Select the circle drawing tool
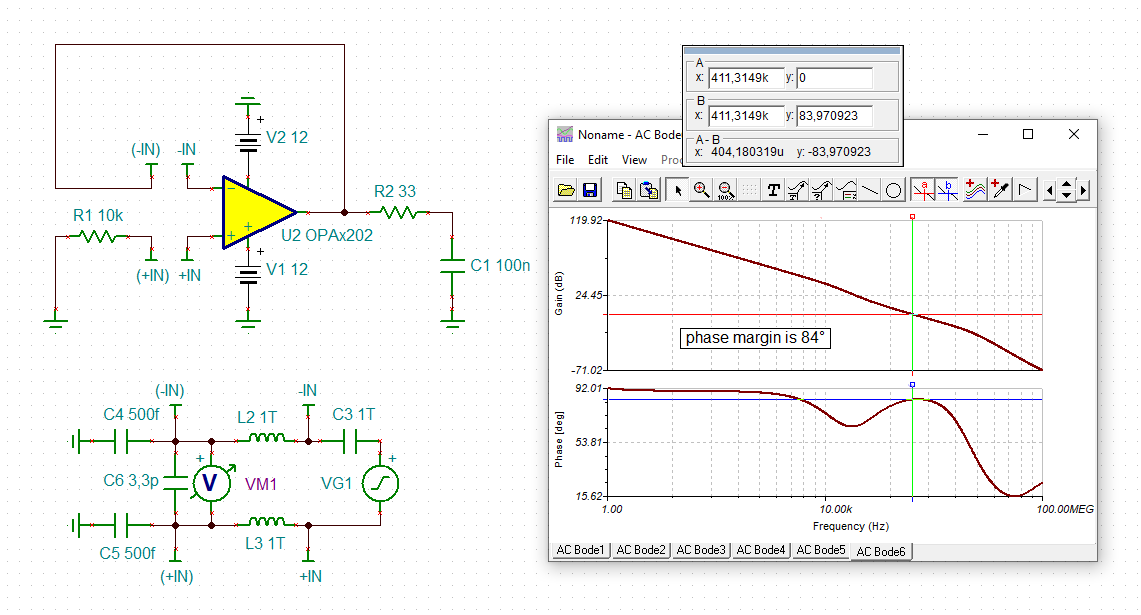The width and height of the screenshot is (1141, 615). tap(894, 191)
